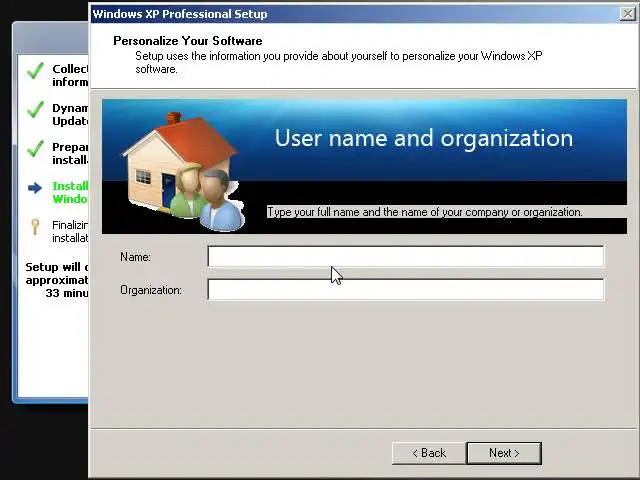Click the Next button
Image resolution: width=640 pixels, height=480 pixels.
pos(504,453)
